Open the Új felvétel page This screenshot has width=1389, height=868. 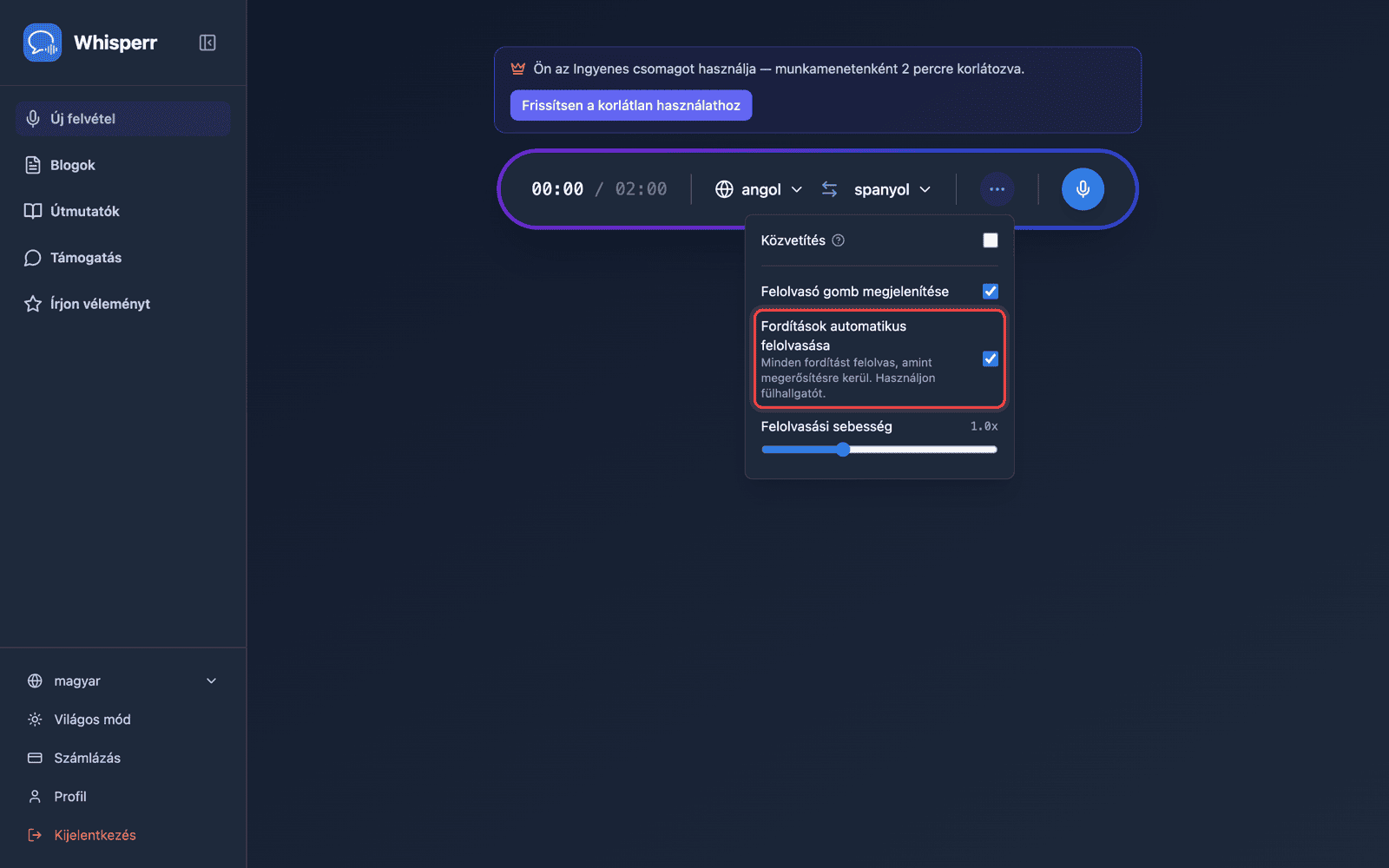123,119
